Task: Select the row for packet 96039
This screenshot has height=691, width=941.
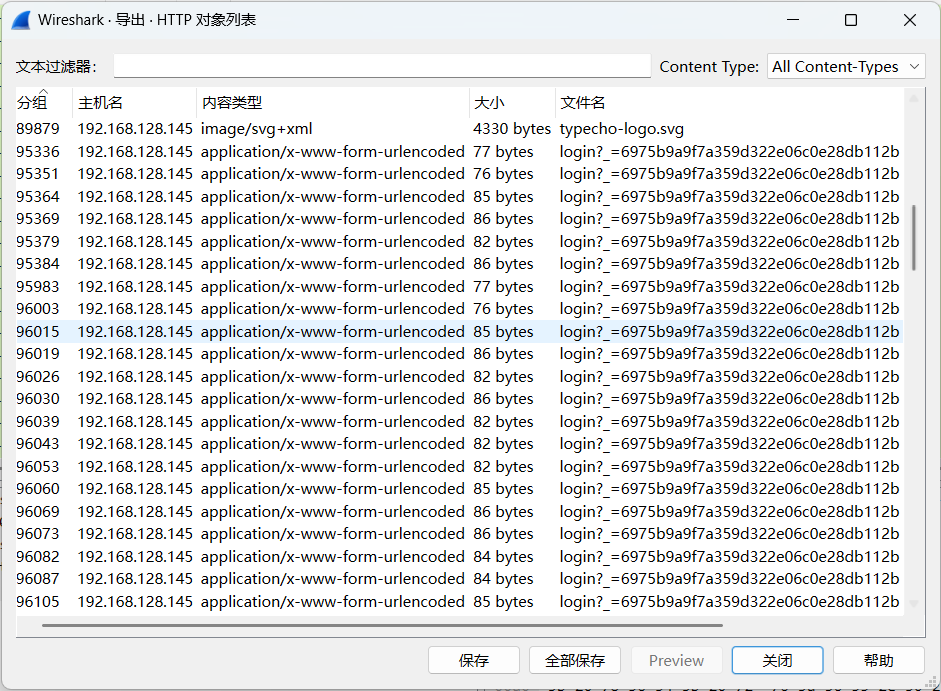Action: [x=459, y=422]
